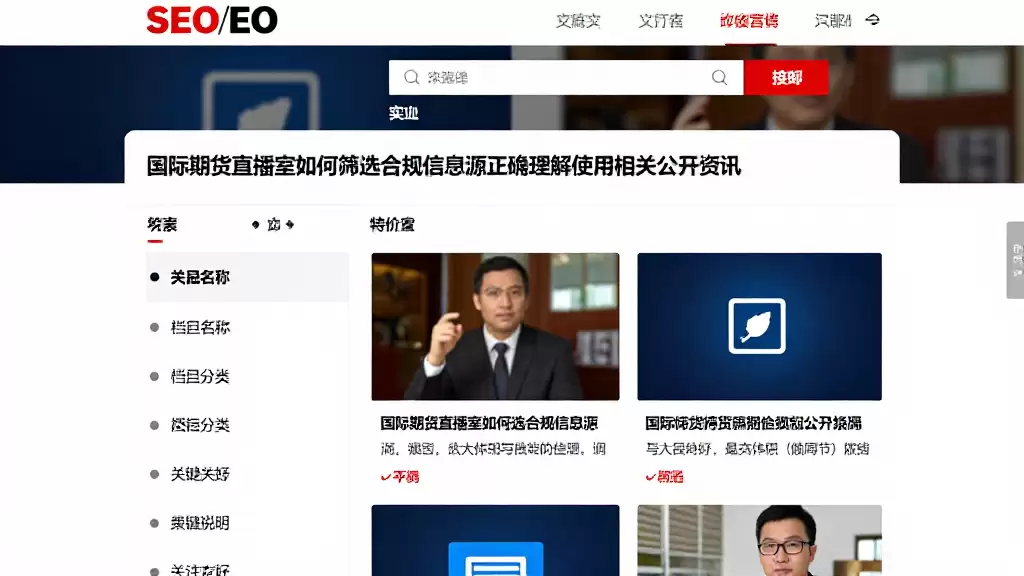Open bottom blue thumbnail with document icon
Viewport: 1024px width, 576px height.
click(495, 540)
